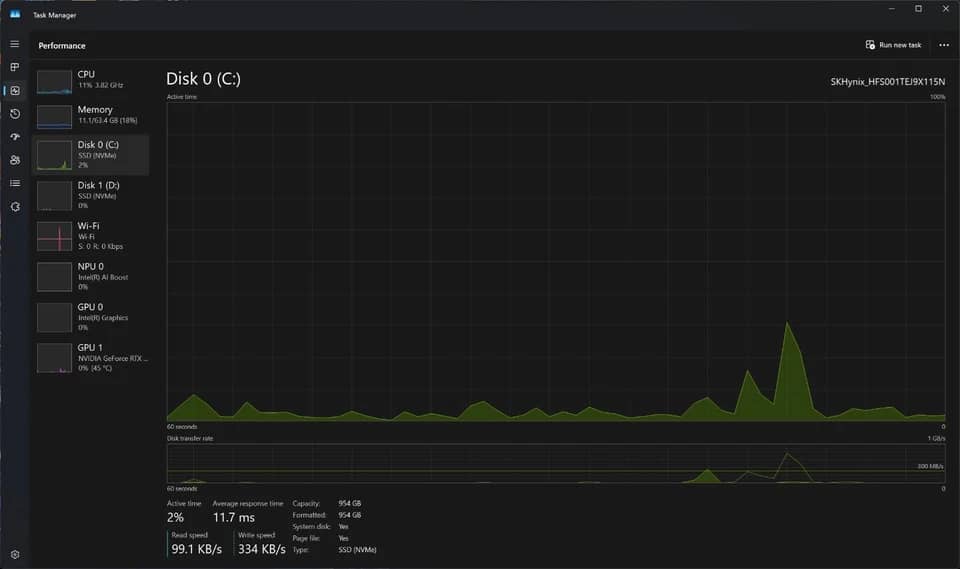Open the App history page icon
Screen dimensions: 960x569
click(15, 114)
